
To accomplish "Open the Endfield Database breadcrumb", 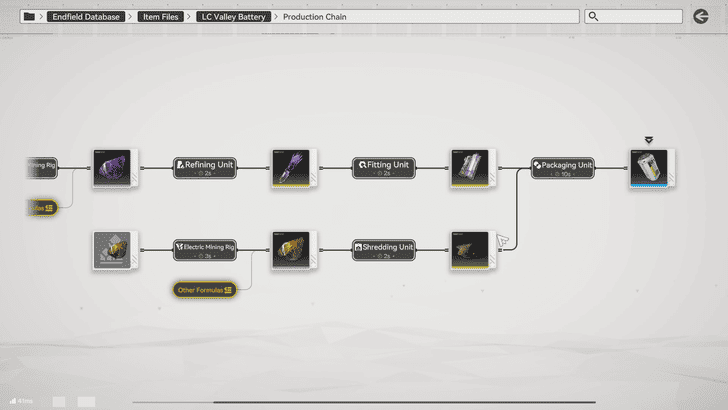I will (x=86, y=17).
